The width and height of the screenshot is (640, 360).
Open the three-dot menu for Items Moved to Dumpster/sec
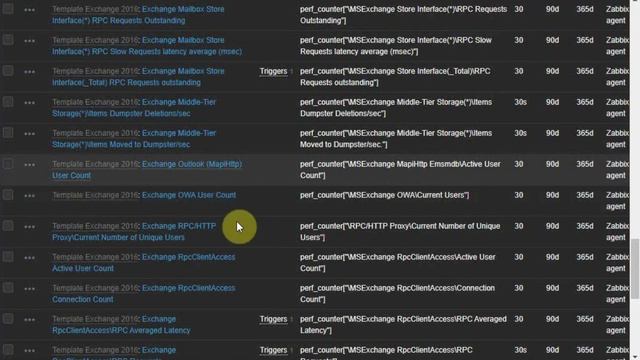point(29,134)
